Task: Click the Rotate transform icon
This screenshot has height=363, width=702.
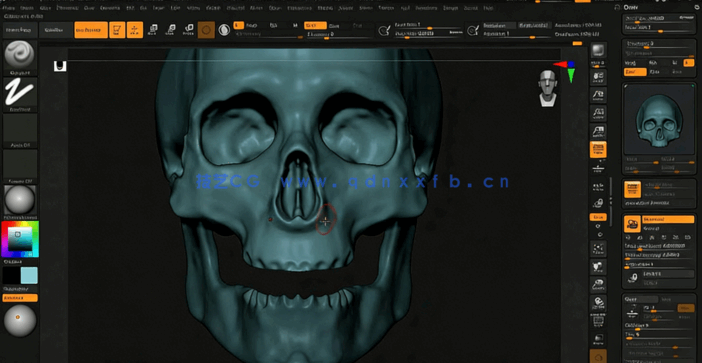Action: [188, 30]
